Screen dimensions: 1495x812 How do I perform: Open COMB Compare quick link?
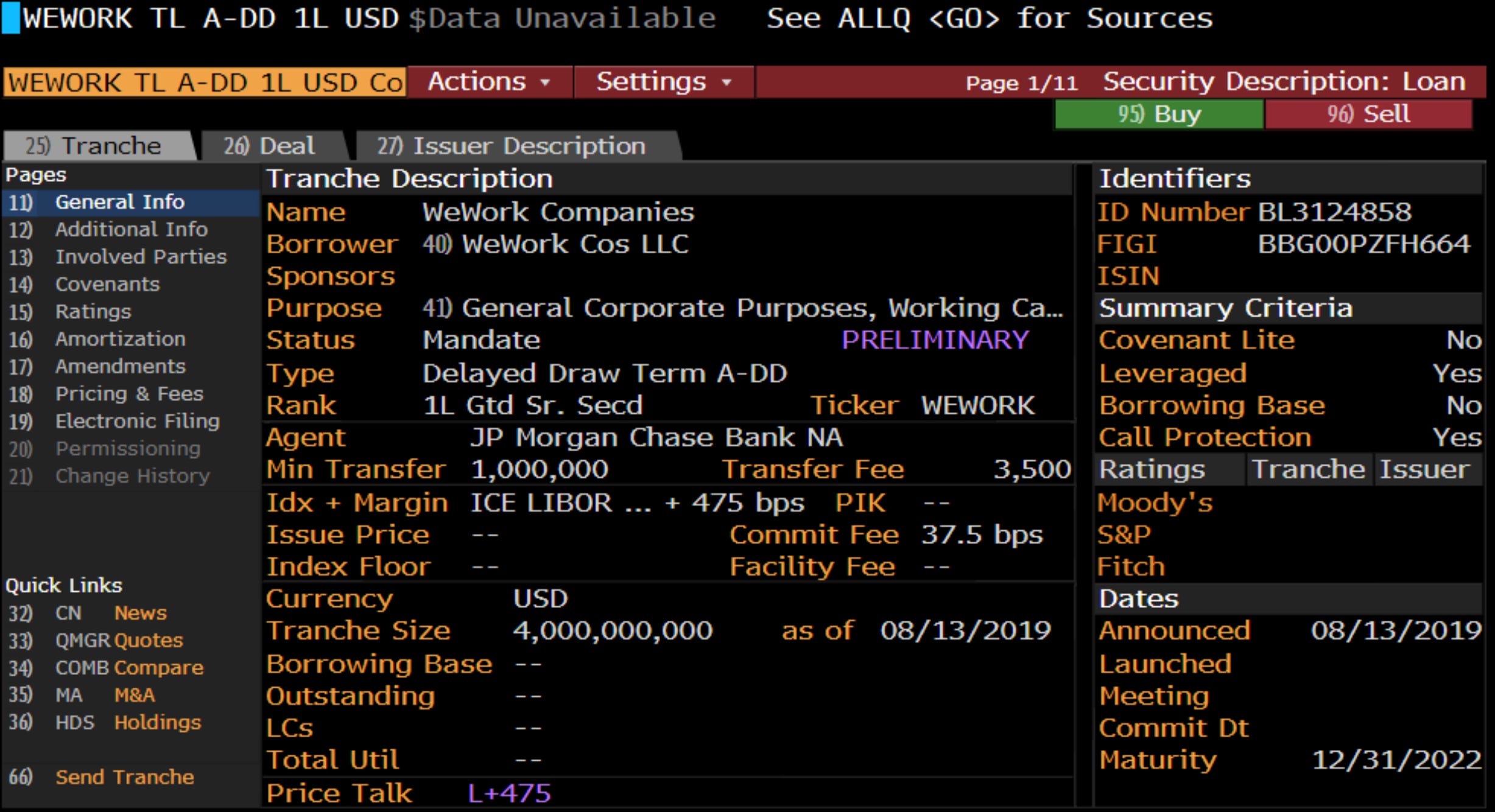(x=107, y=668)
